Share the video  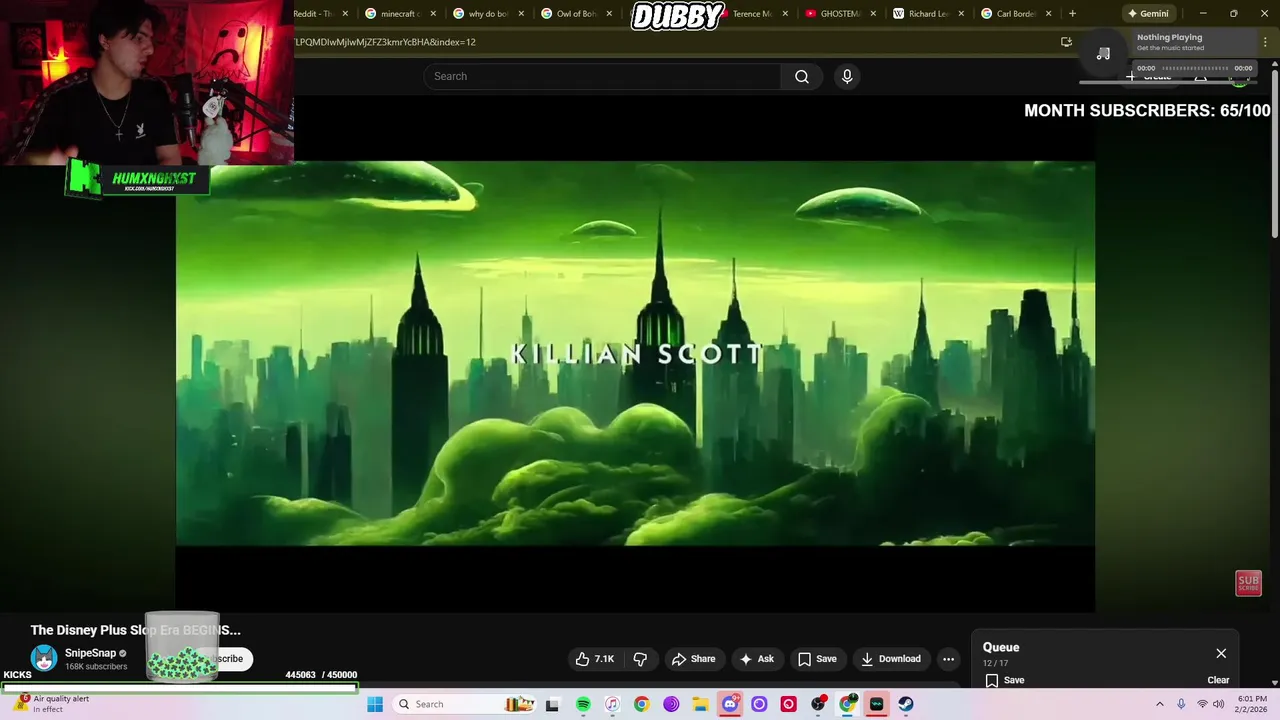(x=693, y=659)
